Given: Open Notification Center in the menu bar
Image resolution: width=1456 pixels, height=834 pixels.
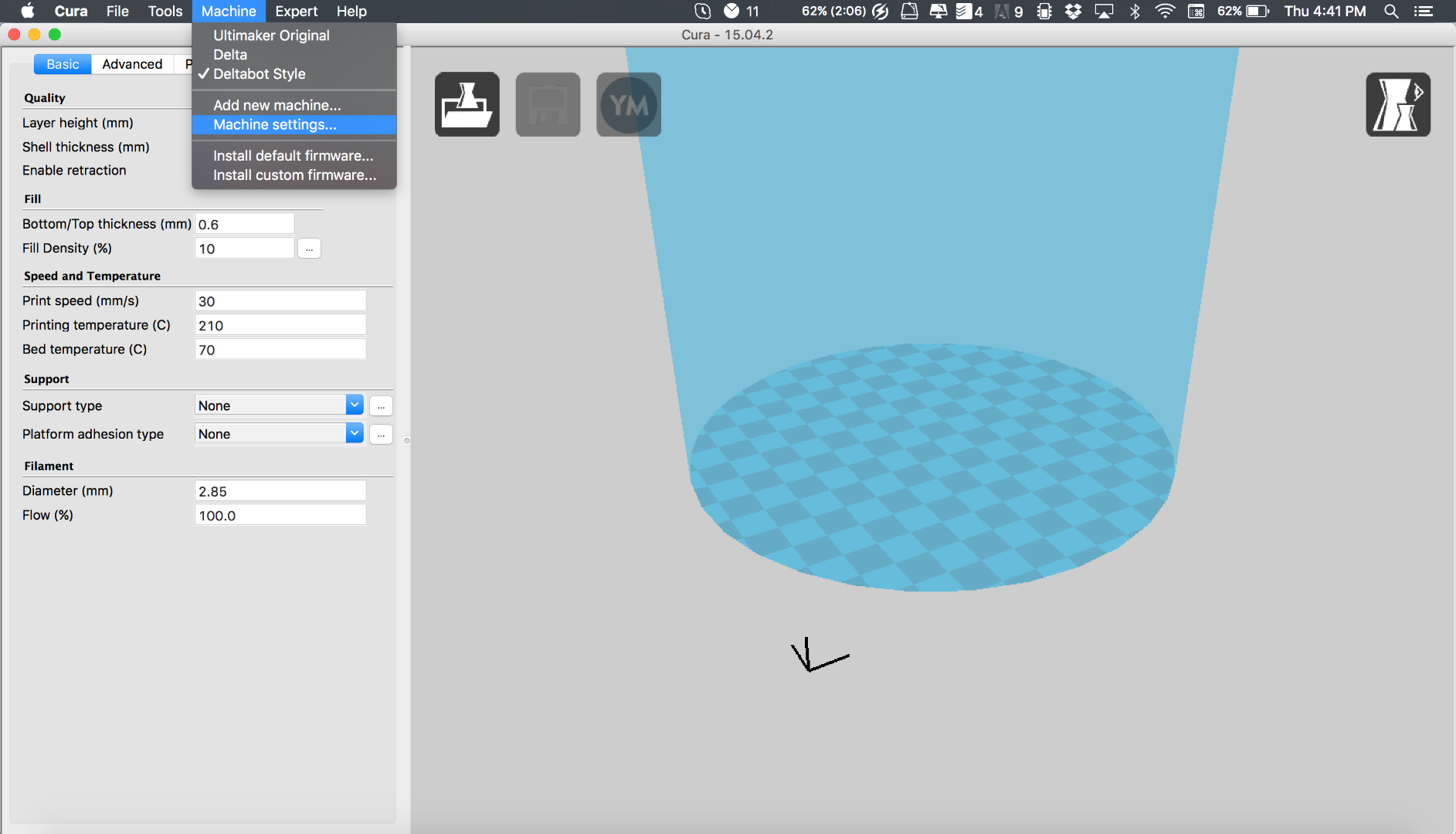Looking at the screenshot, I should 1424,11.
